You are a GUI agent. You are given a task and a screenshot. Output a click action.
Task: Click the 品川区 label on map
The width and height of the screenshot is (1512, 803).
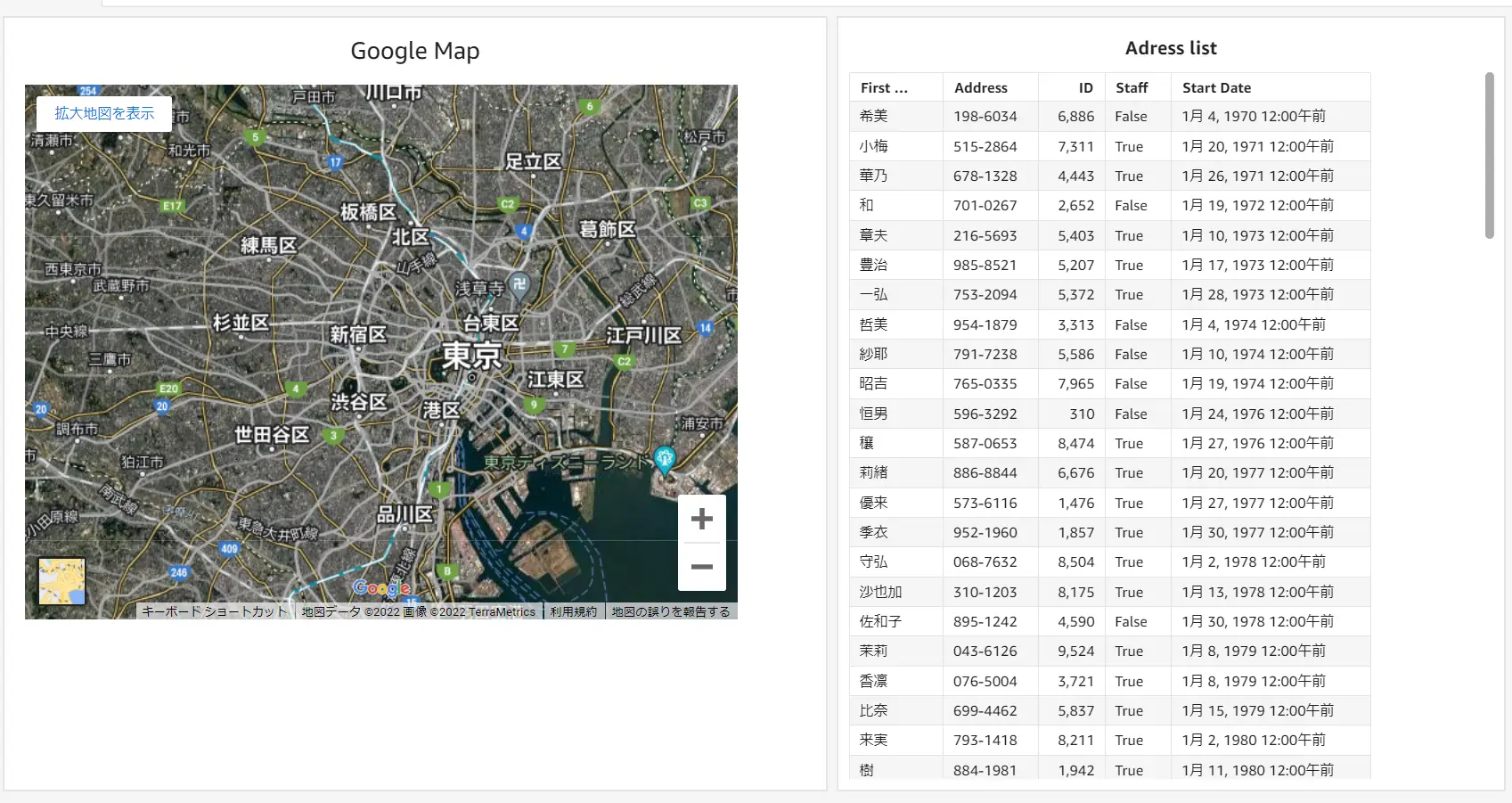(405, 514)
